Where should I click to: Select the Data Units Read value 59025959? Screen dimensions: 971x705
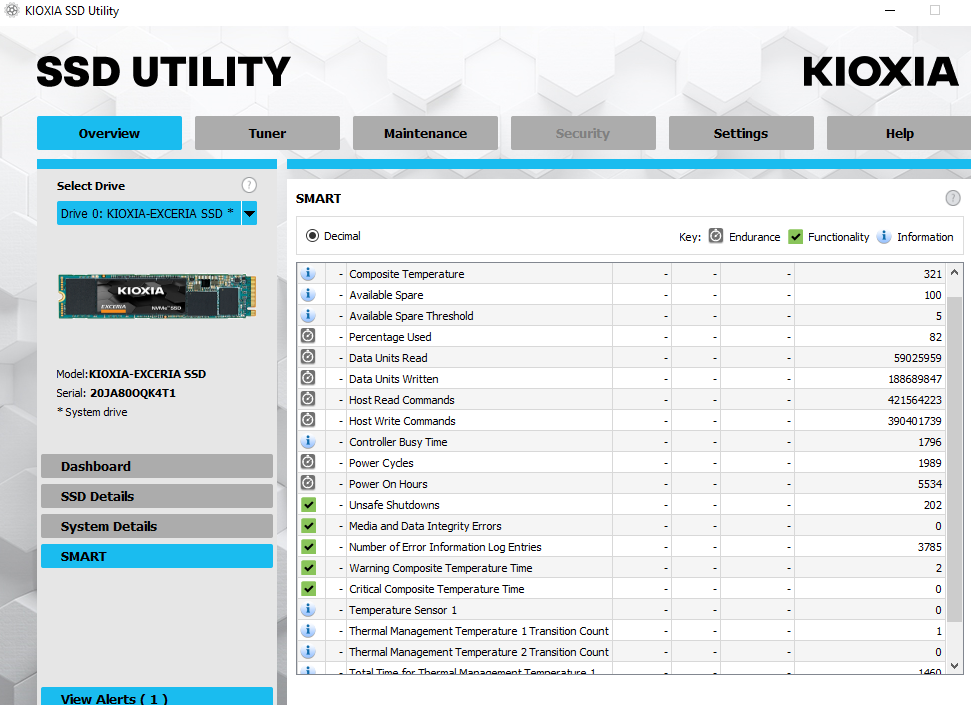(917, 358)
